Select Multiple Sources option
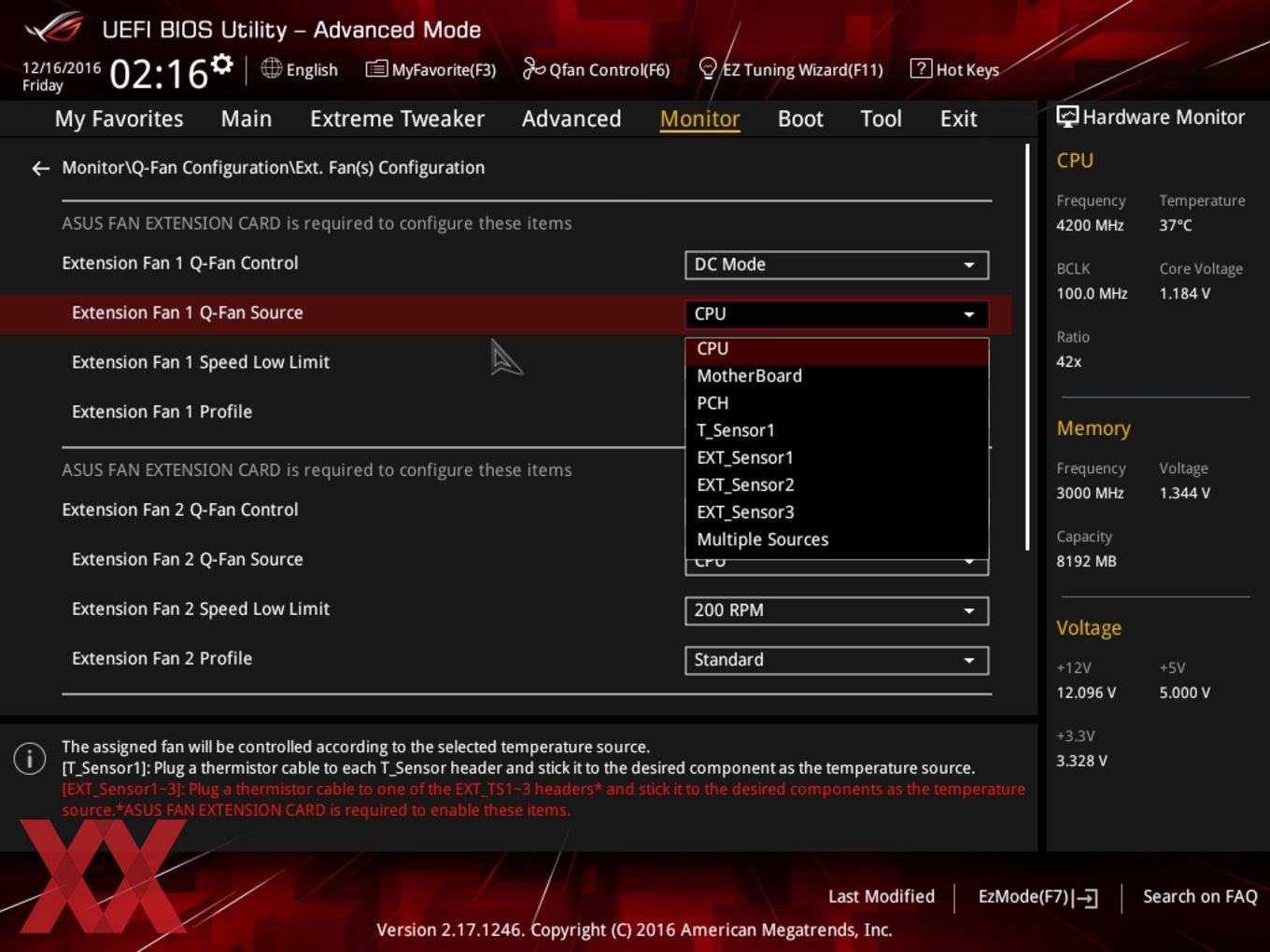Image resolution: width=1270 pixels, height=952 pixels. click(837, 539)
